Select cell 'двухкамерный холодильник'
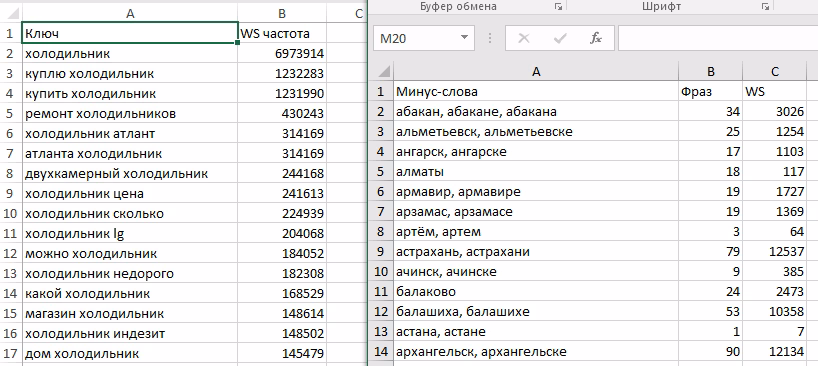818x366 pixels. click(130, 173)
